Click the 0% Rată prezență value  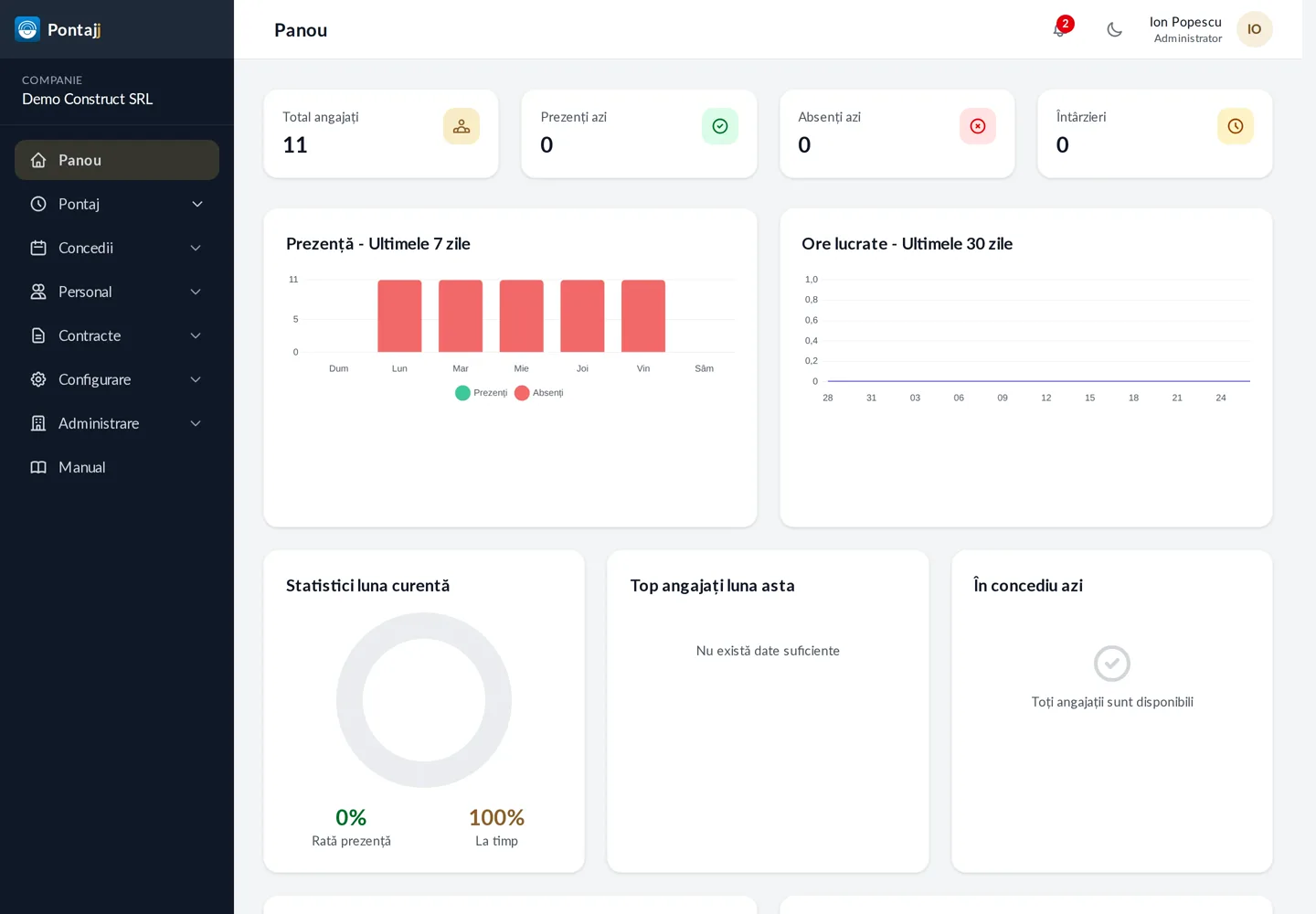tap(351, 817)
